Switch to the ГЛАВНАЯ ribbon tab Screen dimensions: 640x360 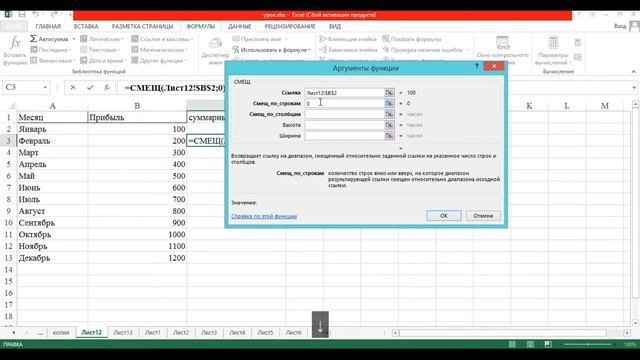[48, 26]
